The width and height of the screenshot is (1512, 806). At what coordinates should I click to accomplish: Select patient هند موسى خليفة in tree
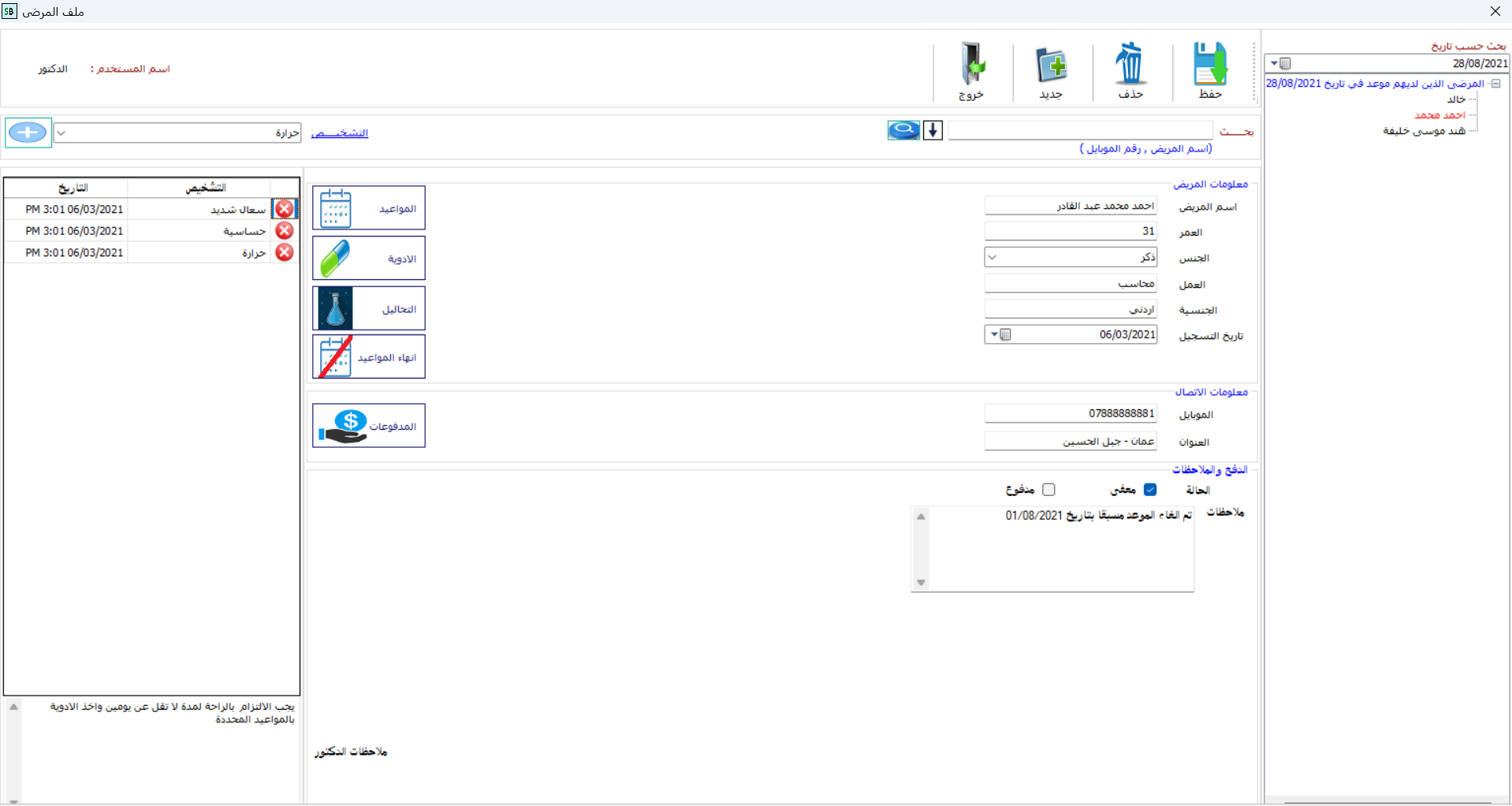click(1424, 131)
